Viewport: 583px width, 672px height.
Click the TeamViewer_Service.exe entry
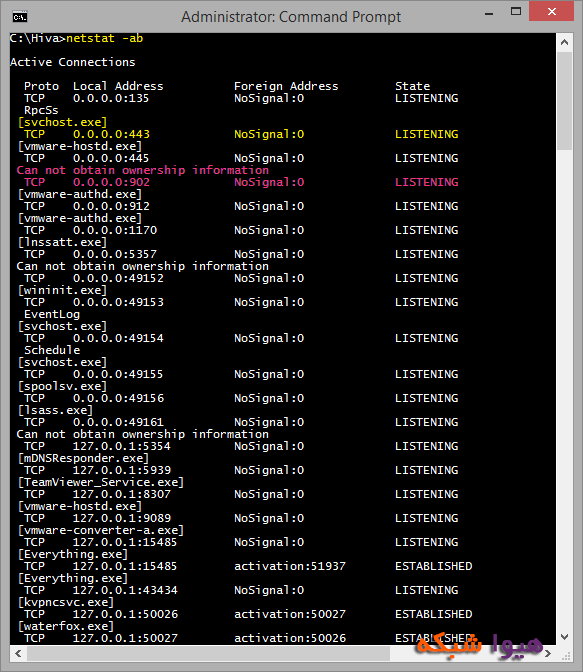(x=101, y=482)
